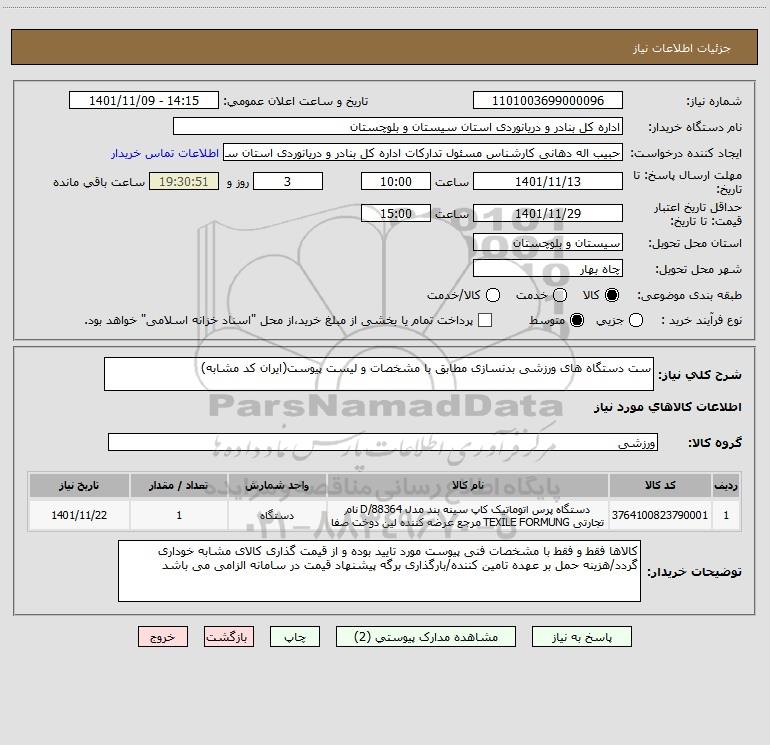Click the deadline time field 10:00
The width and height of the screenshot is (770, 745).
point(396,181)
